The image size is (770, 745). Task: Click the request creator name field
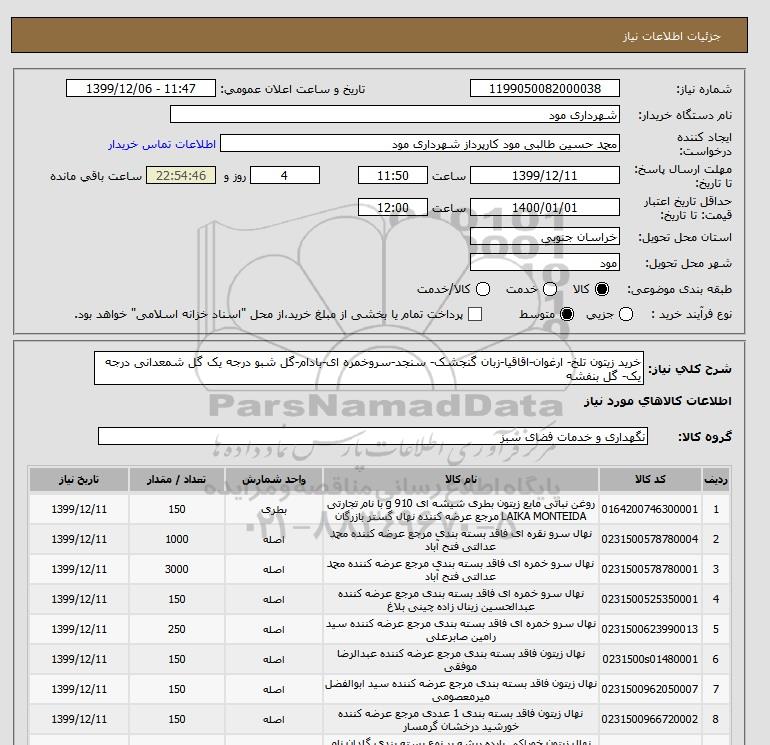(420, 144)
